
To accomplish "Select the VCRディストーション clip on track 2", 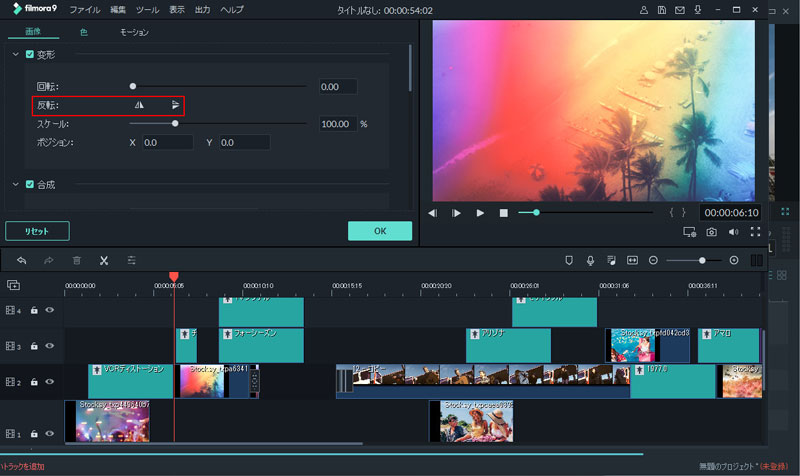I will coord(131,381).
